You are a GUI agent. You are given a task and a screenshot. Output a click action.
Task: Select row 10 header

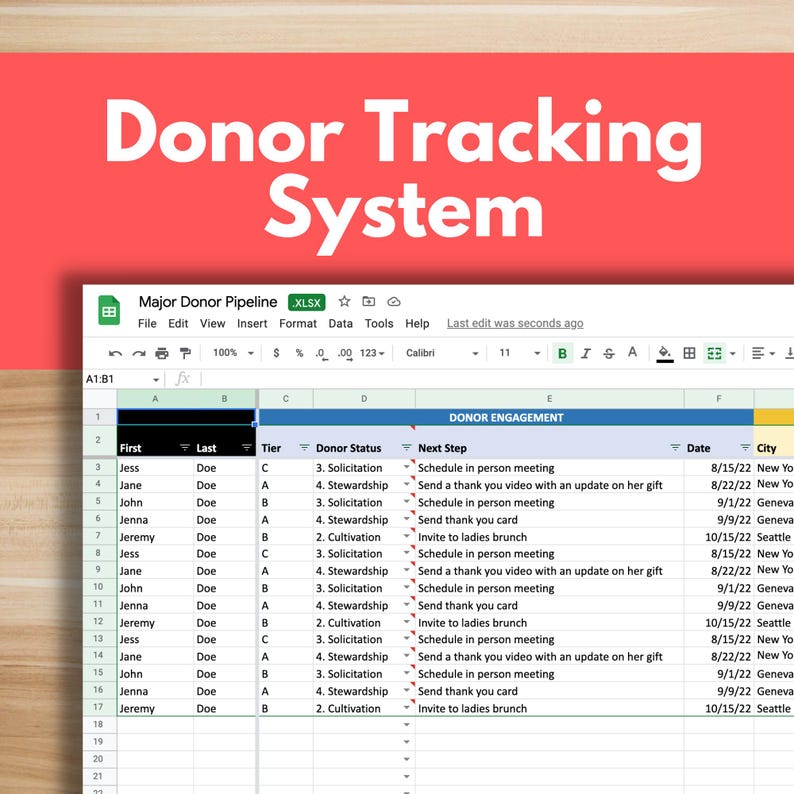(x=98, y=587)
